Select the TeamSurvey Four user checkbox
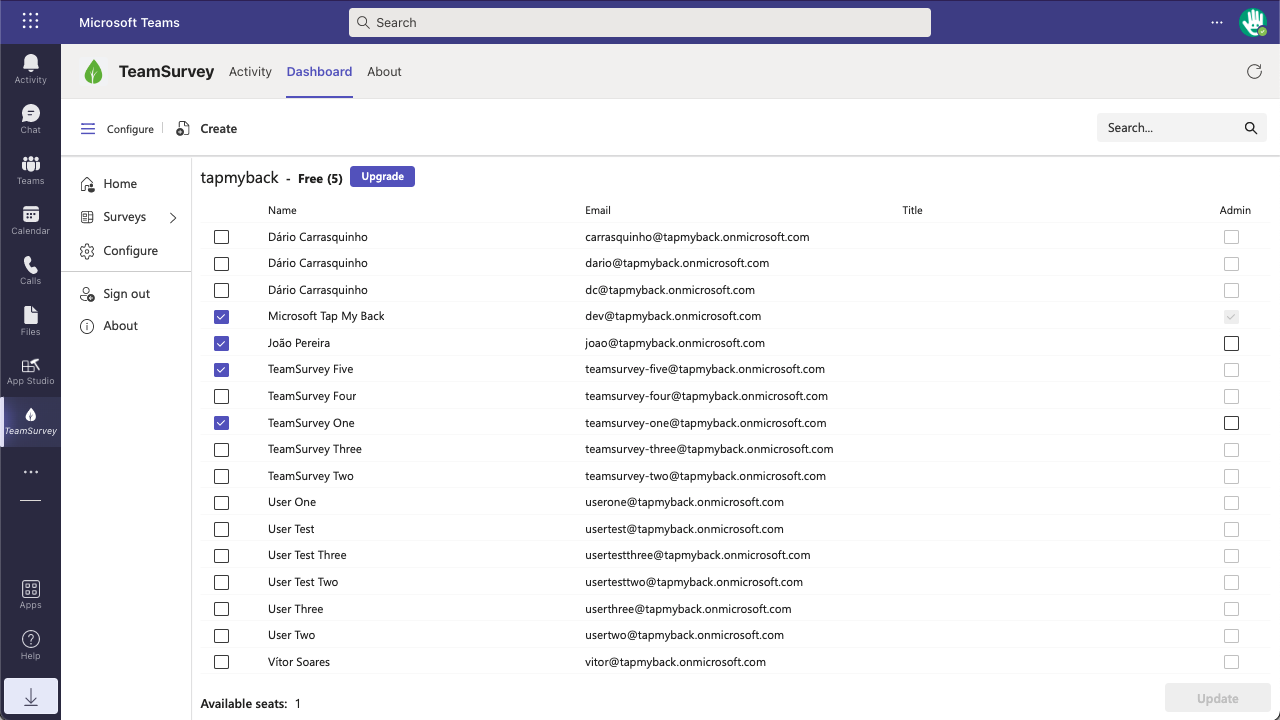 pos(222,396)
